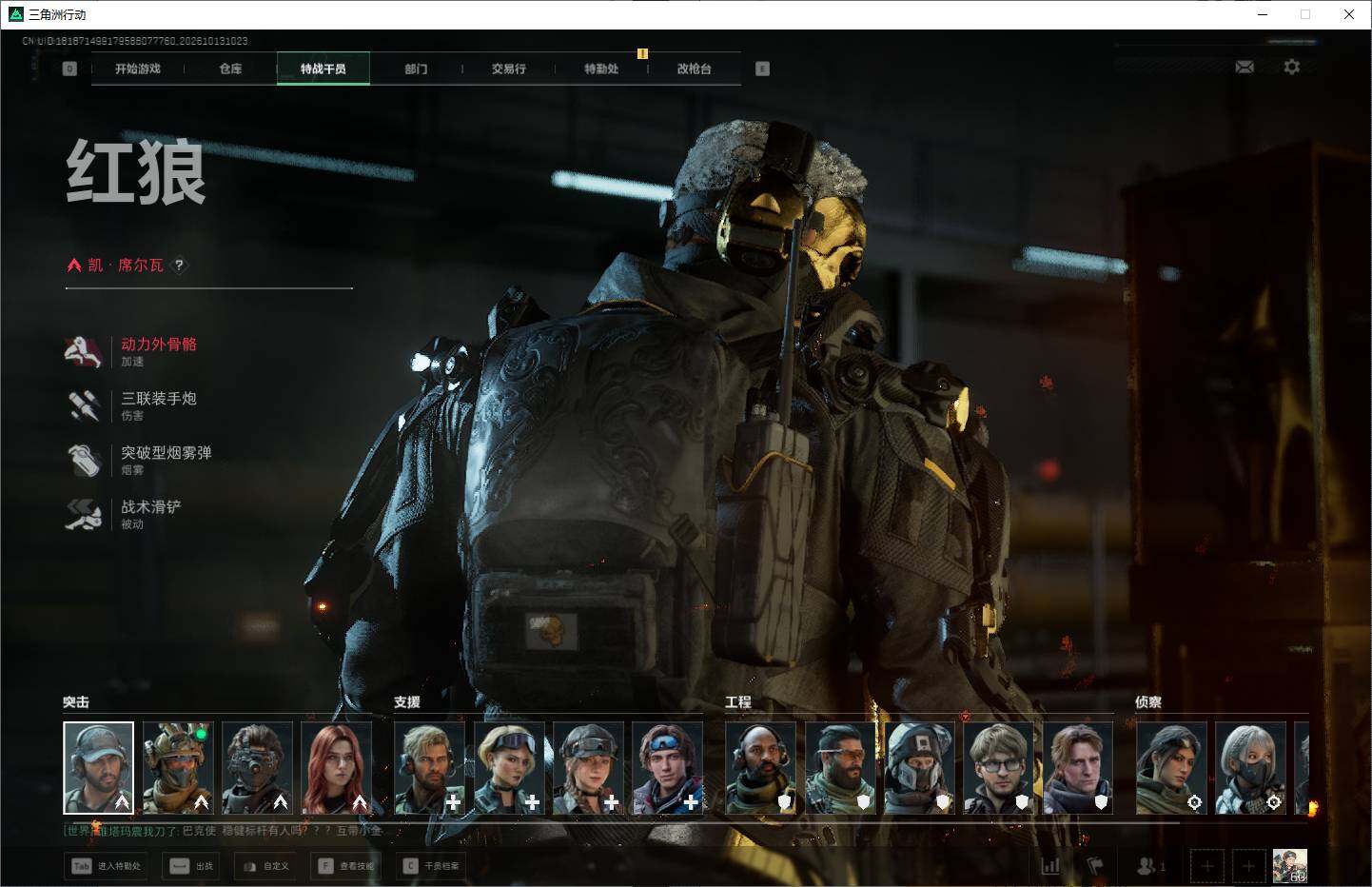Switch to the 特勤处 tab
The height and width of the screenshot is (887, 1372).
[601, 69]
